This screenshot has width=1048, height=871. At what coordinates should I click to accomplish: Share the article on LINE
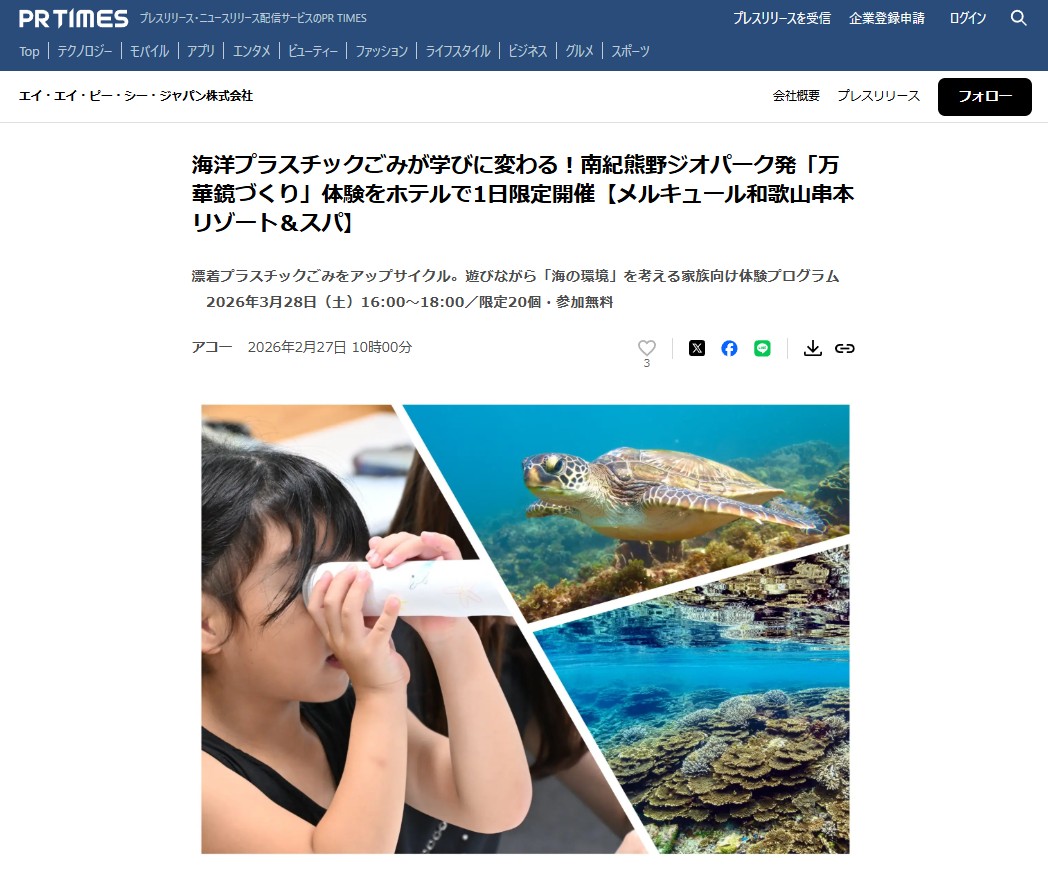(x=762, y=348)
